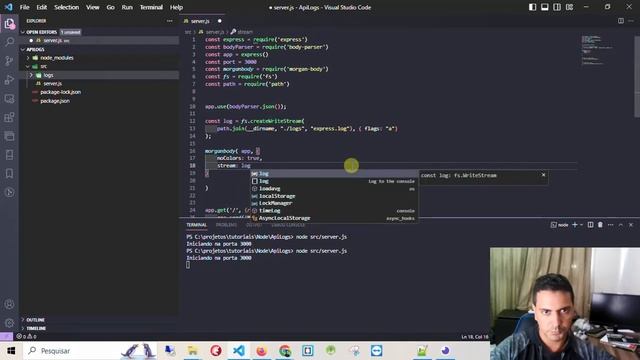Viewport: 640px width, 360px height.
Task: Click the Explorer more actions ellipsis
Action: (169, 21)
